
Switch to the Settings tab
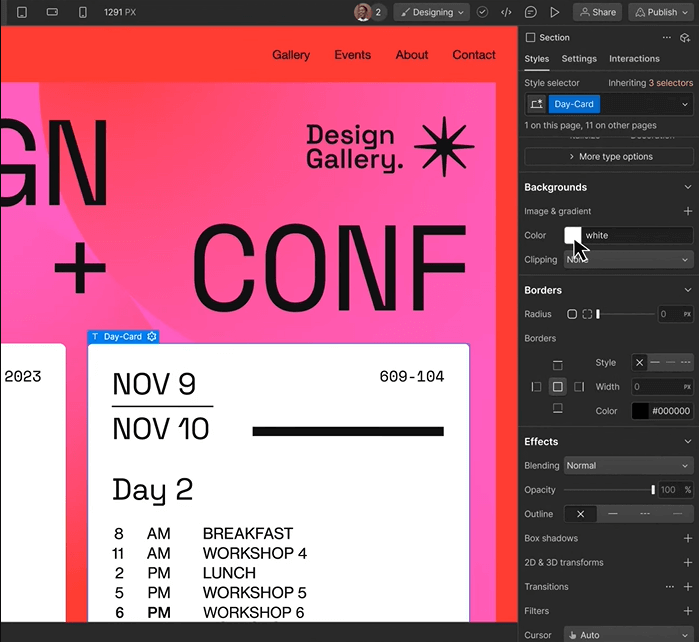coord(579,59)
